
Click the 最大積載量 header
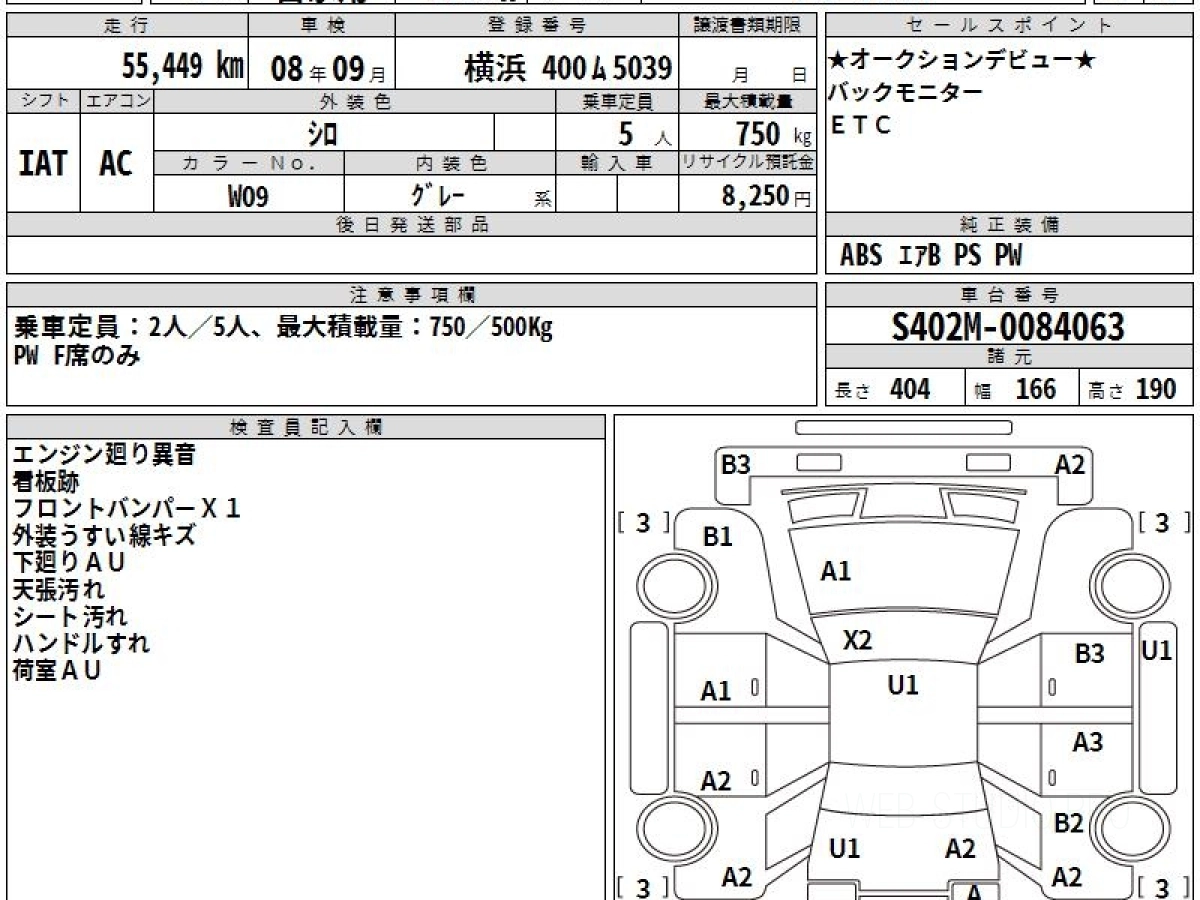tap(748, 101)
